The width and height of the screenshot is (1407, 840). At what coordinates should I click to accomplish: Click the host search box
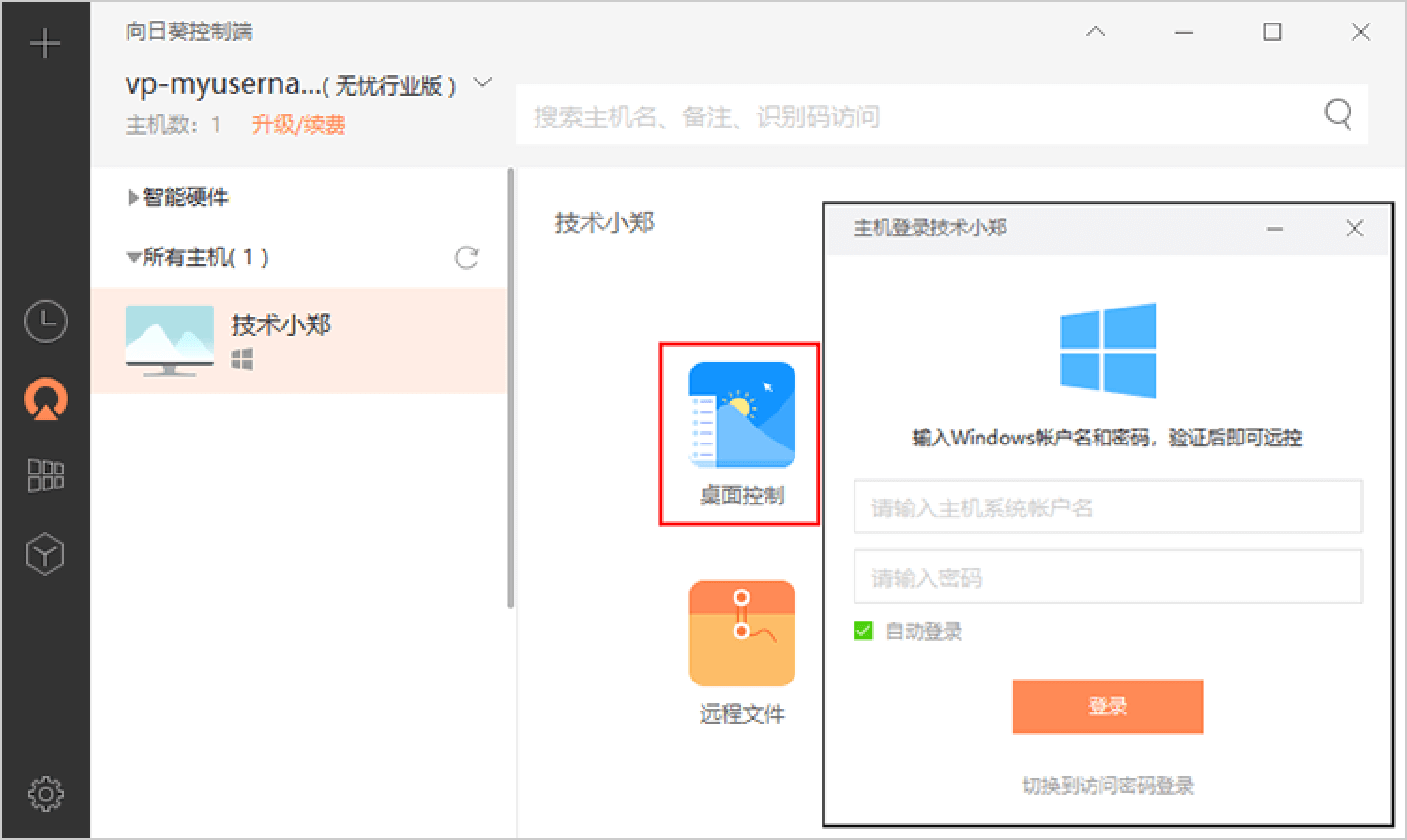(x=941, y=115)
